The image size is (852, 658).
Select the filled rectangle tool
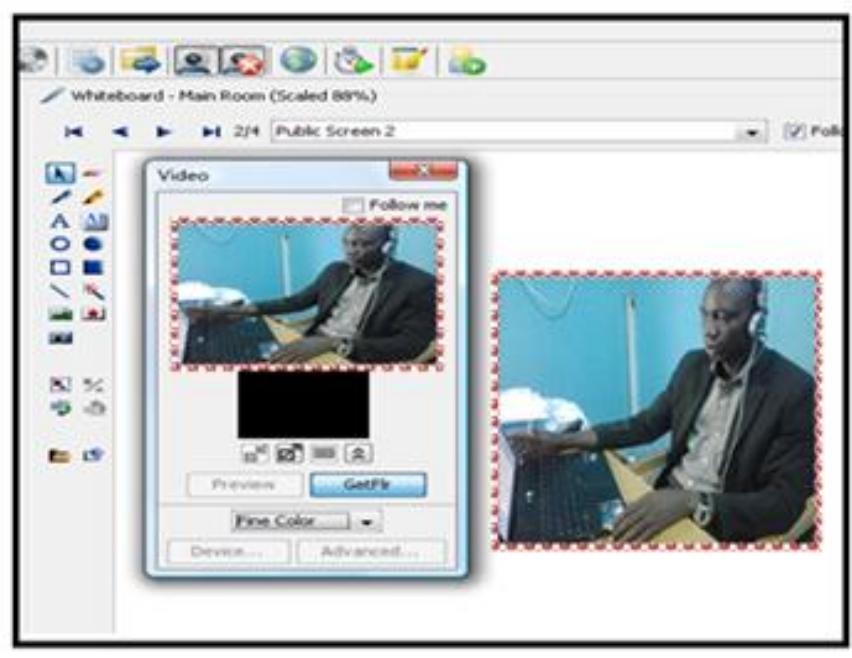93,267
